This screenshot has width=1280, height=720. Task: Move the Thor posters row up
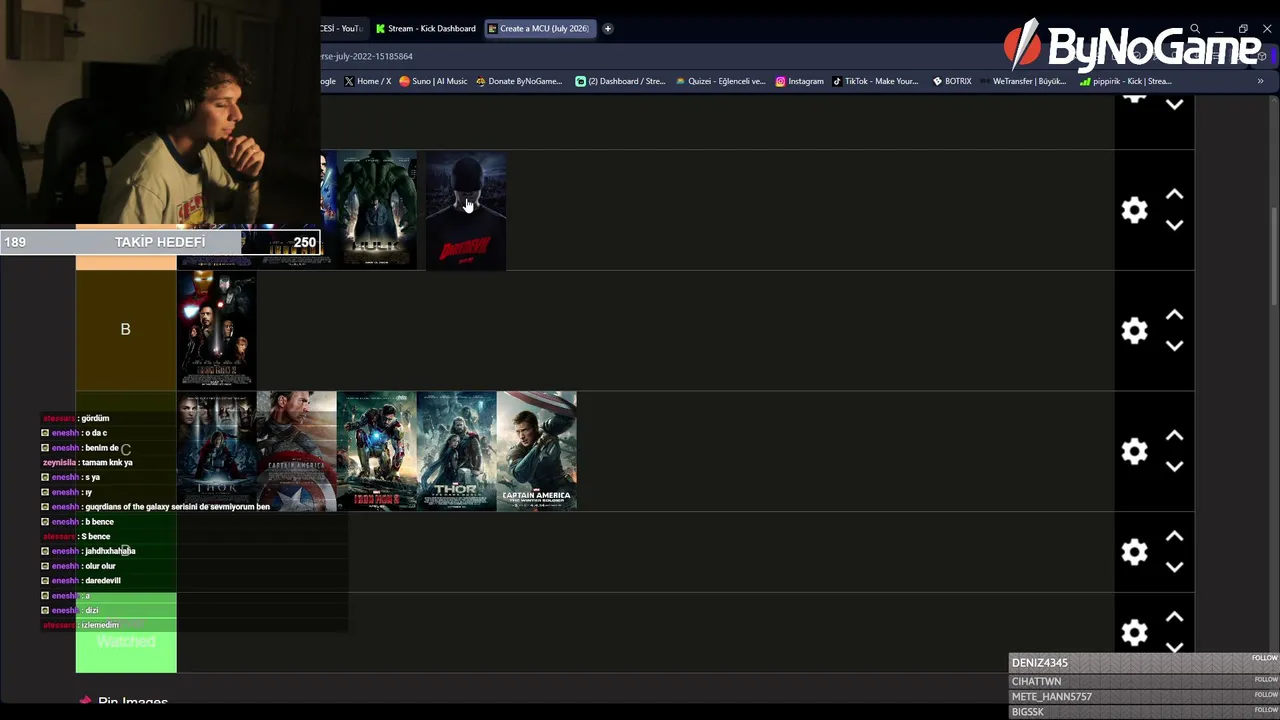[x=1175, y=436]
